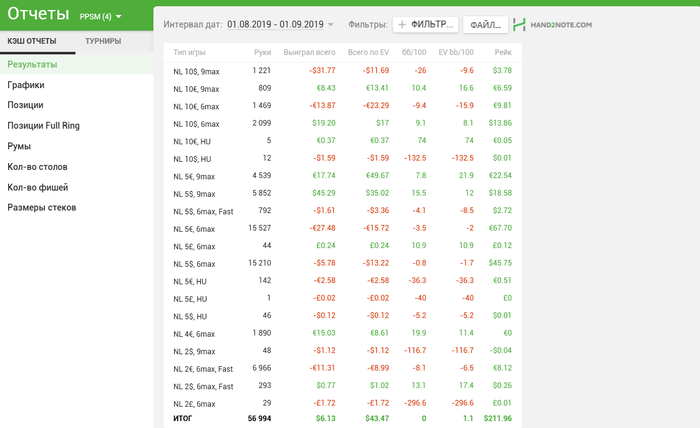Select the NL 10€, 9max row
Screen dimensions: 700x428
tap(342, 88)
